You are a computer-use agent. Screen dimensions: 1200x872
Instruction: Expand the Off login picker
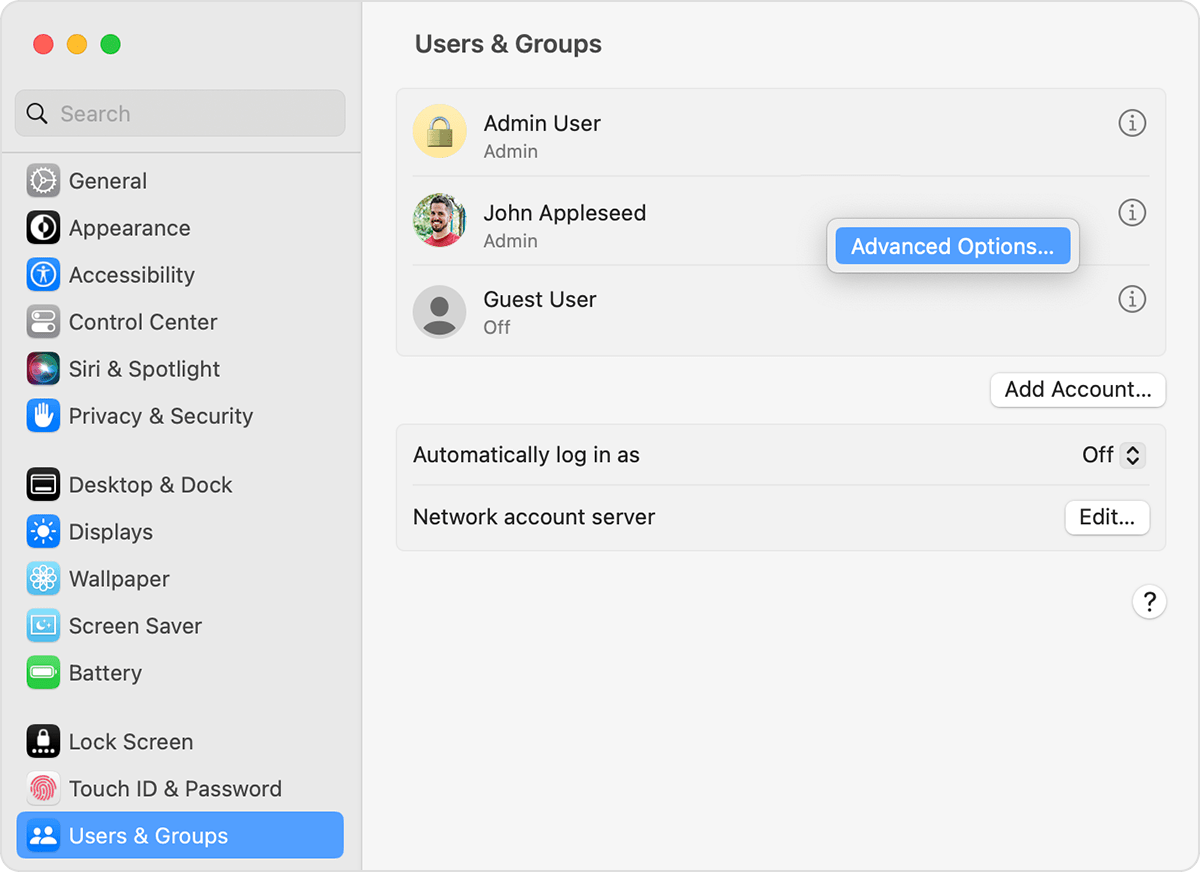tap(1131, 455)
